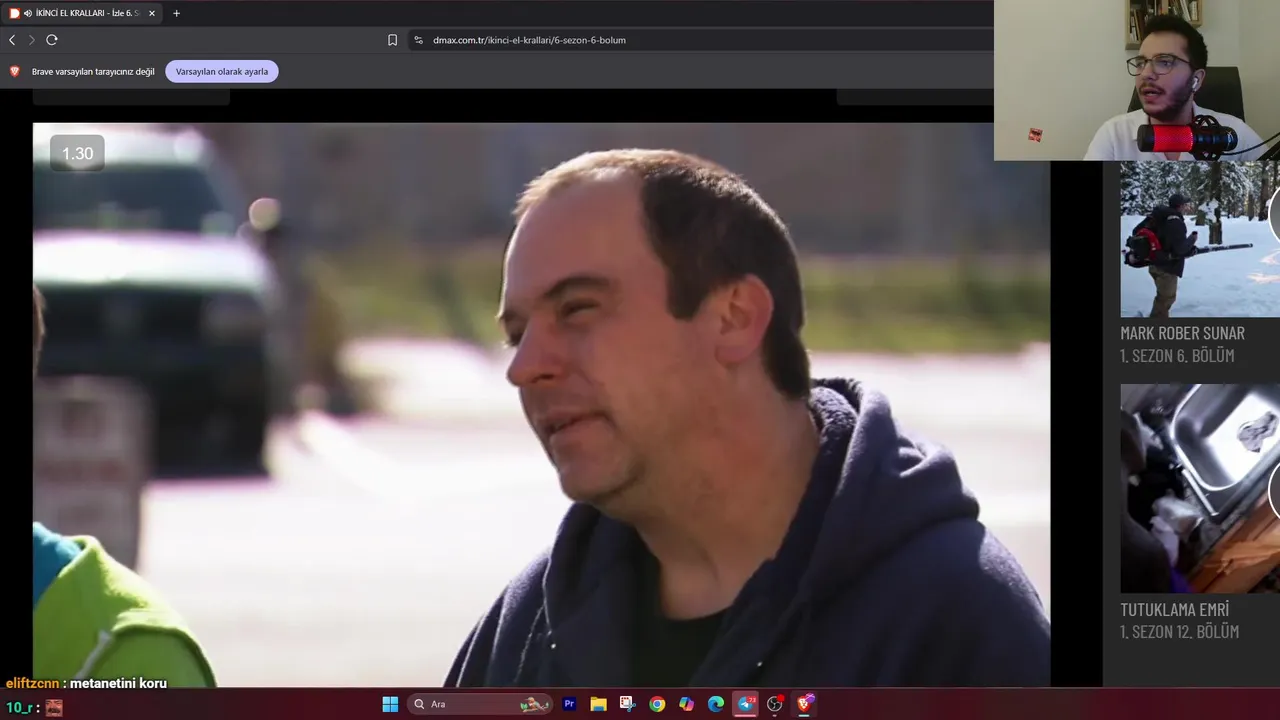
Task: Click the main video player area
Action: coord(541,404)
